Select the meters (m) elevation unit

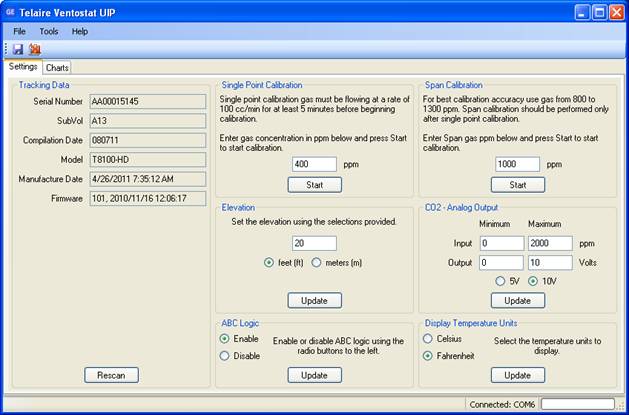pyautogui.click(x=317, y=263)
